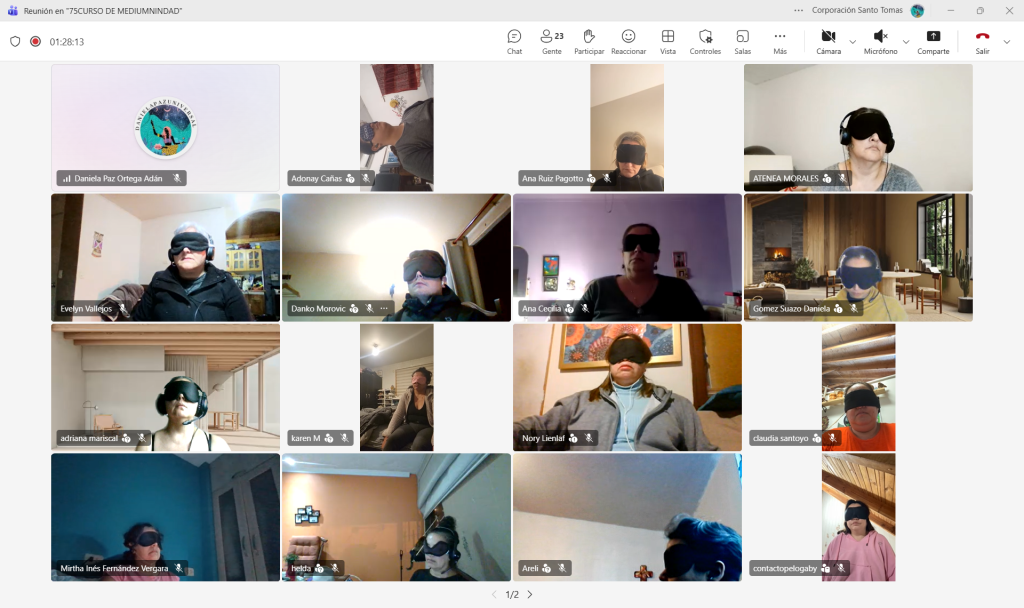The image size is (1024, 608).
Task: Click Areli name label
Action: [530, 568]
